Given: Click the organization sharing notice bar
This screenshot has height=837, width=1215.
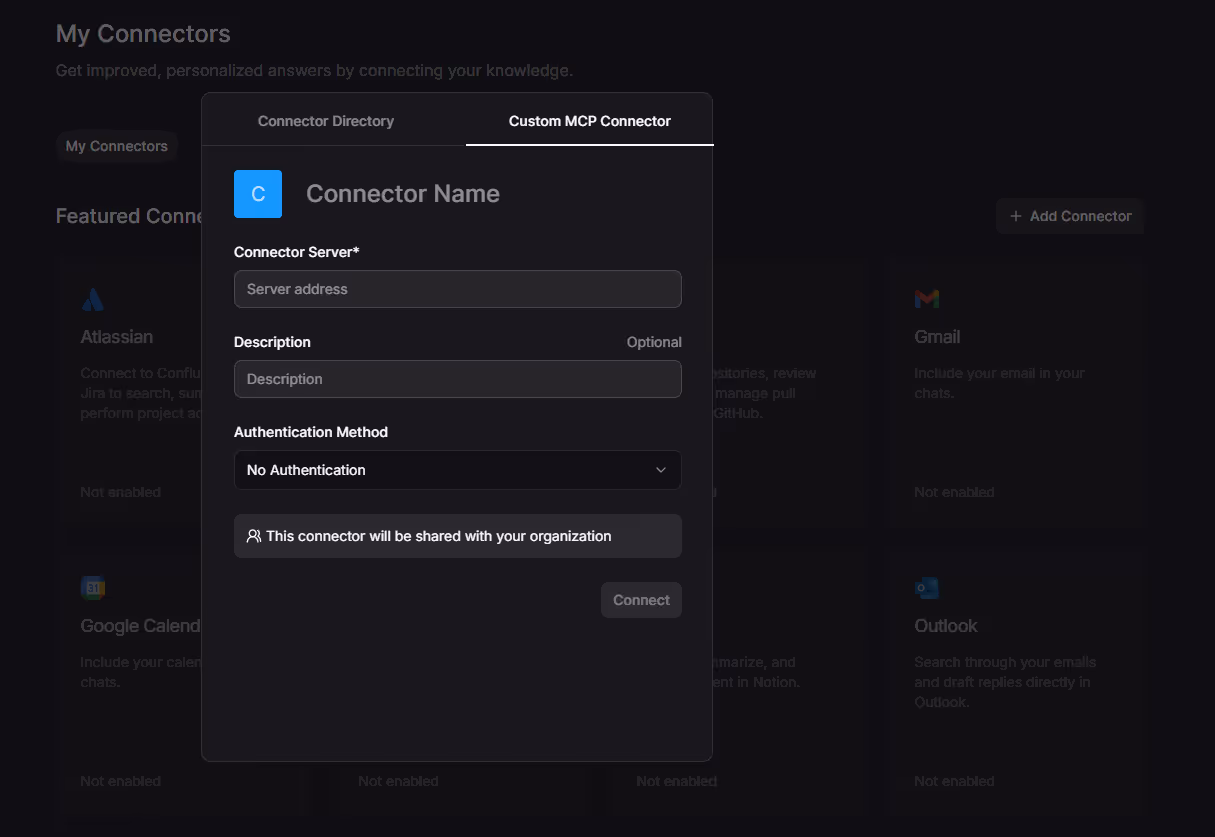Looking at the screenshot, I should pos(457,536).
